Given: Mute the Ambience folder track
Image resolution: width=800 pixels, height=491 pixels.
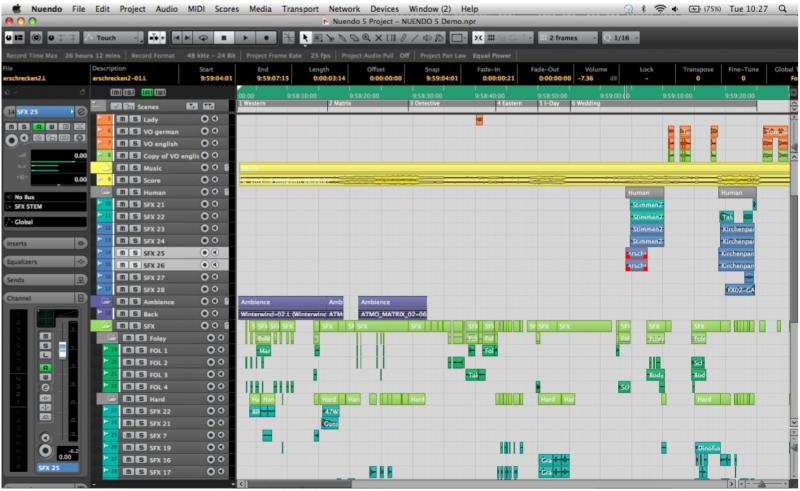Looking at the screenshot, I should pyautogui.click(x=122, y=301).
